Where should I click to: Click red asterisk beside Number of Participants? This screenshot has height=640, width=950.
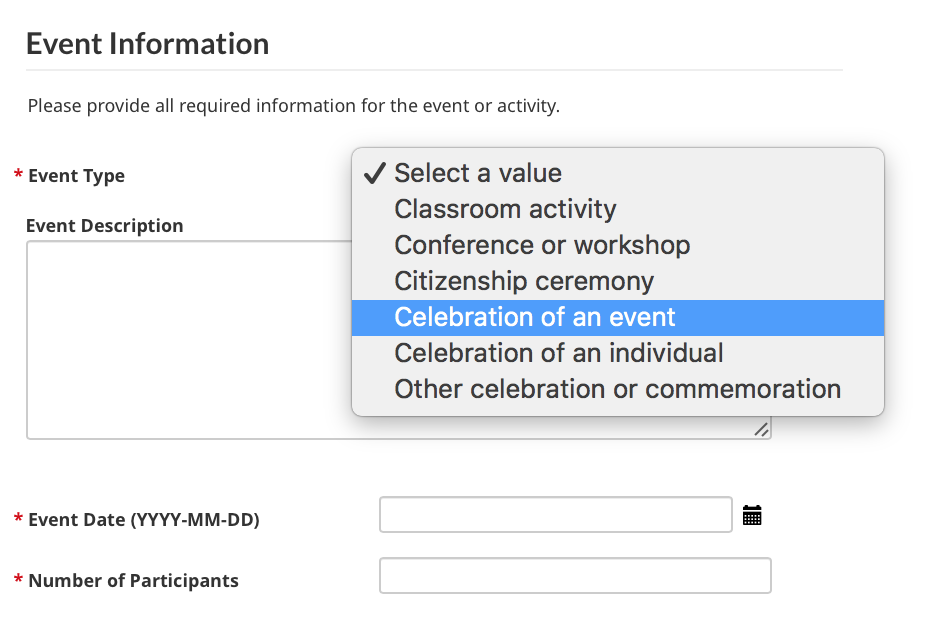pos(18,580)
